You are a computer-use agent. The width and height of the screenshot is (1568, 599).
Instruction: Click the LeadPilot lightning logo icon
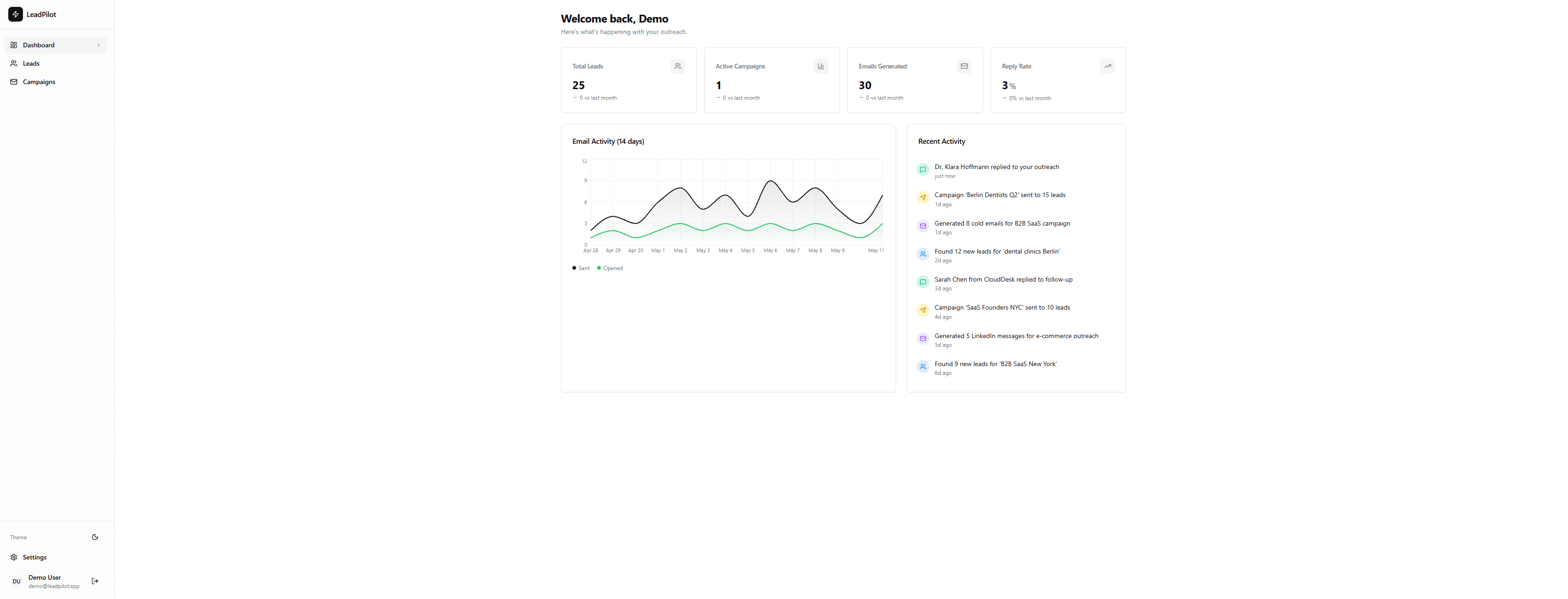(16, 14)
